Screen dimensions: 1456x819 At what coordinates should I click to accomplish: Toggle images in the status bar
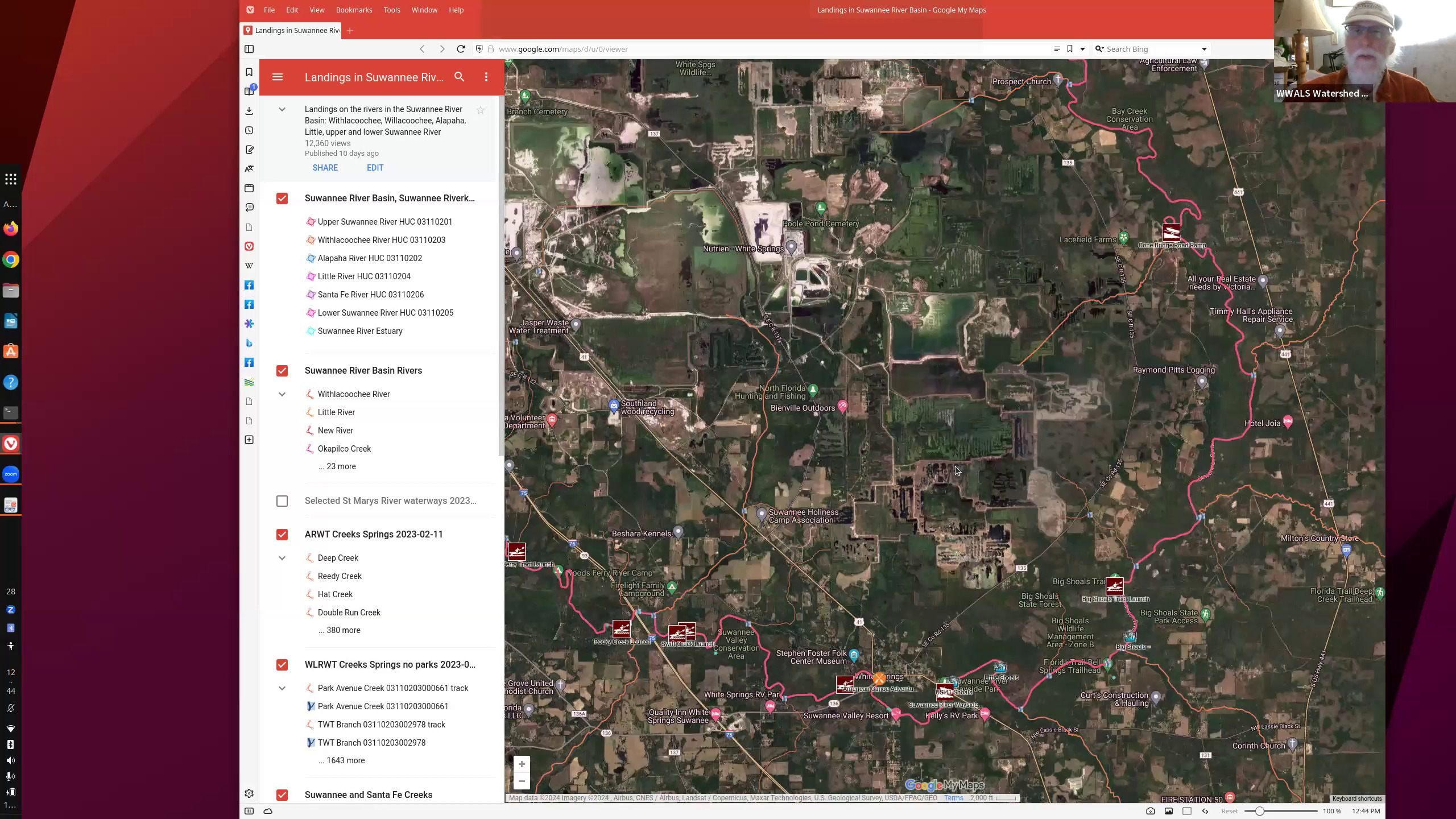(1168, 811)
